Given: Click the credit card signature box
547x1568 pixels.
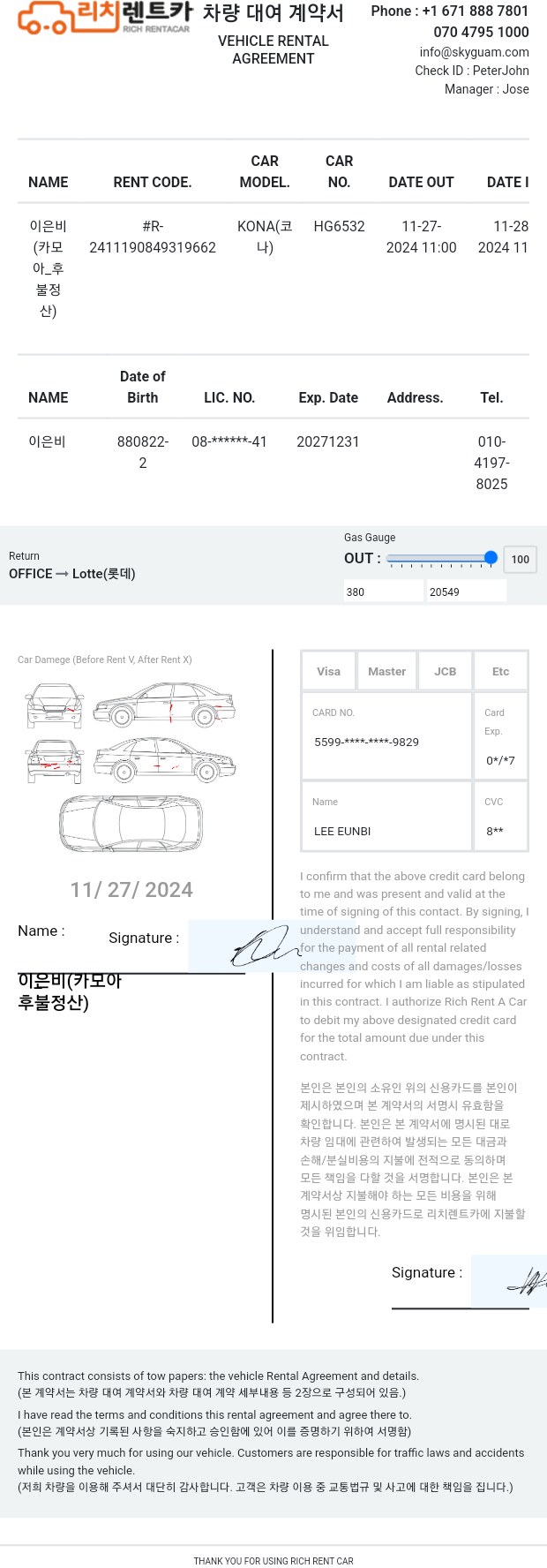Looking at the screenshot, I should [509, 1281].
